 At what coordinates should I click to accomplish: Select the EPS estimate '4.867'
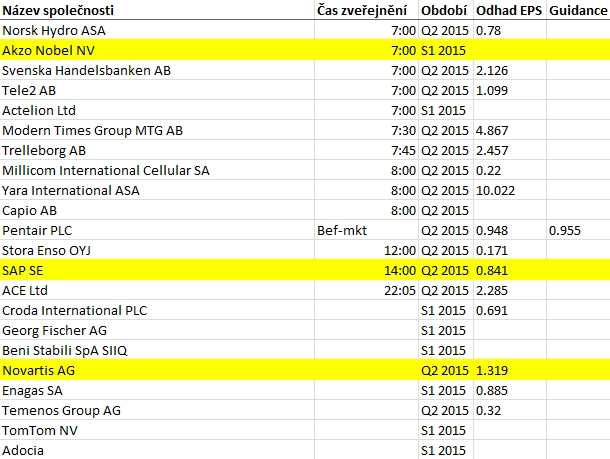(510, 130)
